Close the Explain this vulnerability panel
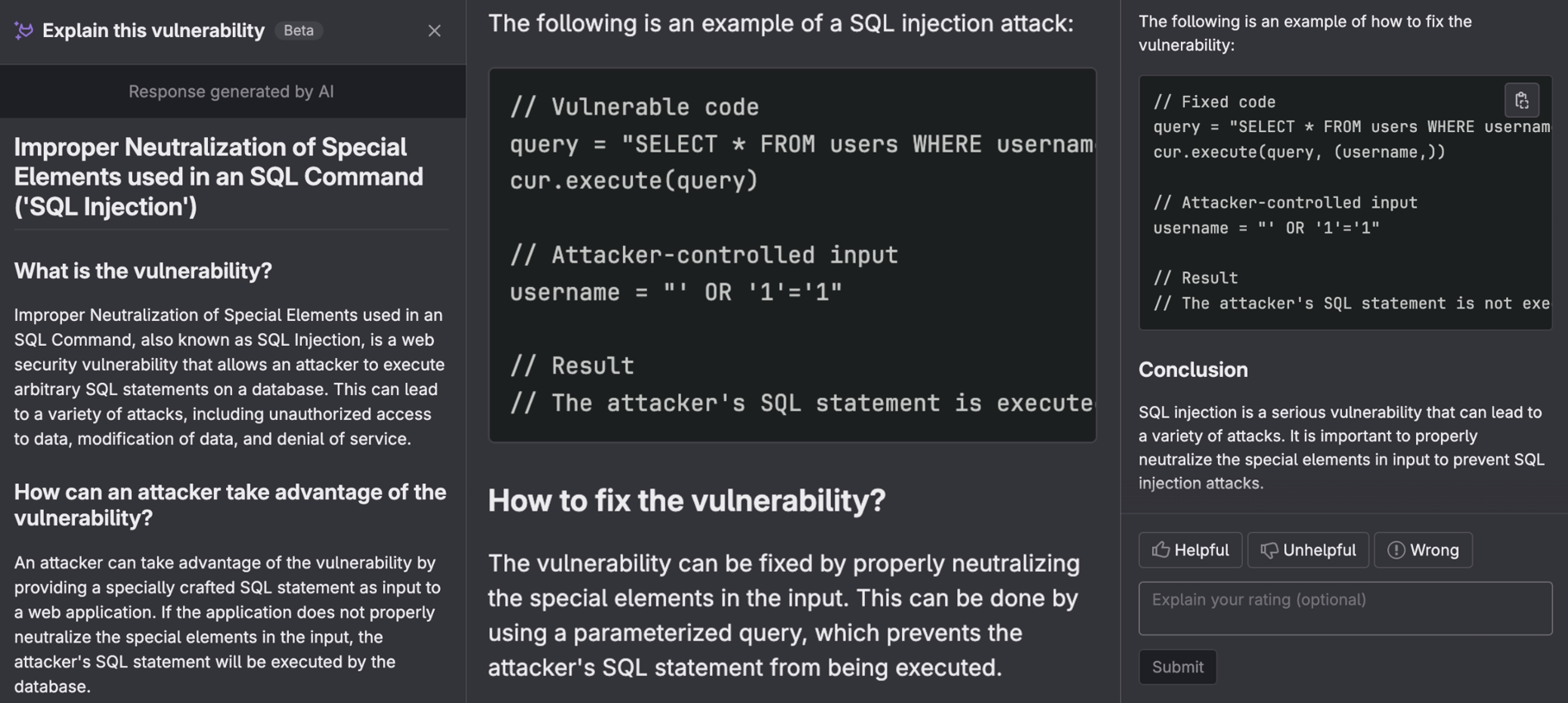Image resolution: width=1568 pixels, height=703 pixels. point(435,31)
